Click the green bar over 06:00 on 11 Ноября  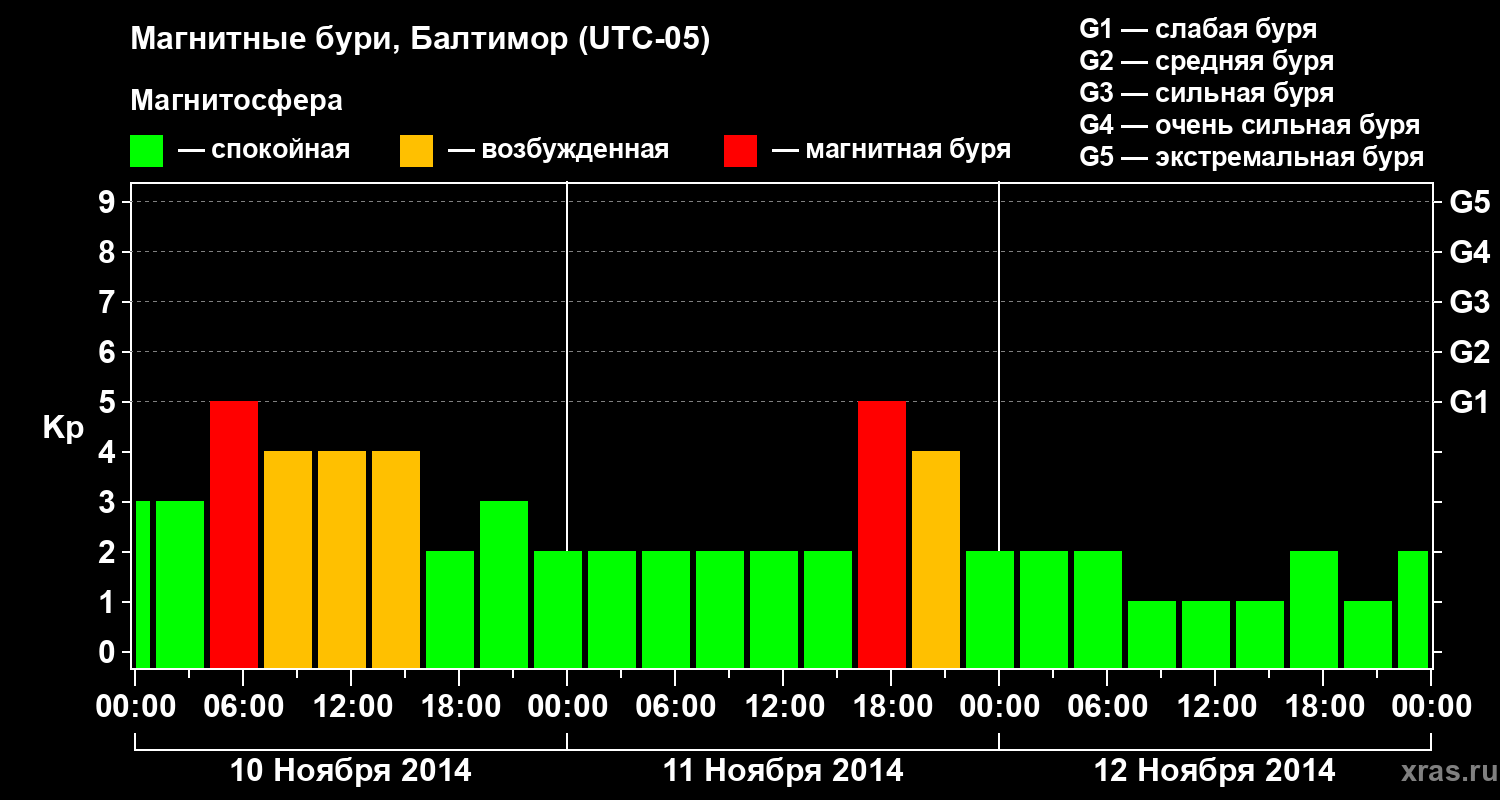click(666, 609)
